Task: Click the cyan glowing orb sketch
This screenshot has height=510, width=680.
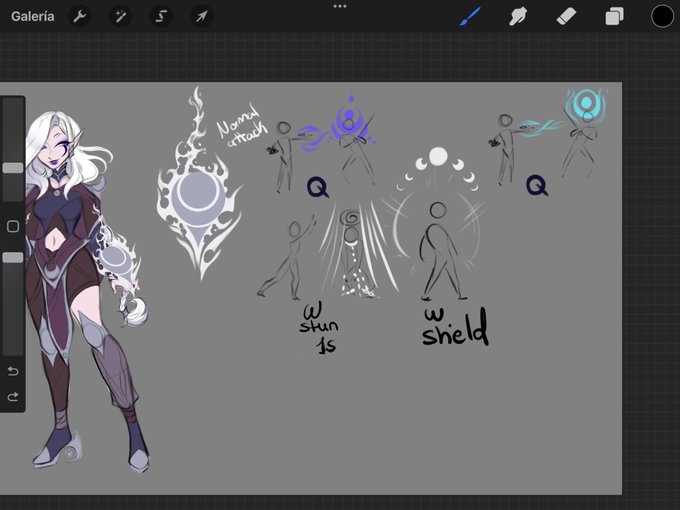Action: tap(586, 104)
